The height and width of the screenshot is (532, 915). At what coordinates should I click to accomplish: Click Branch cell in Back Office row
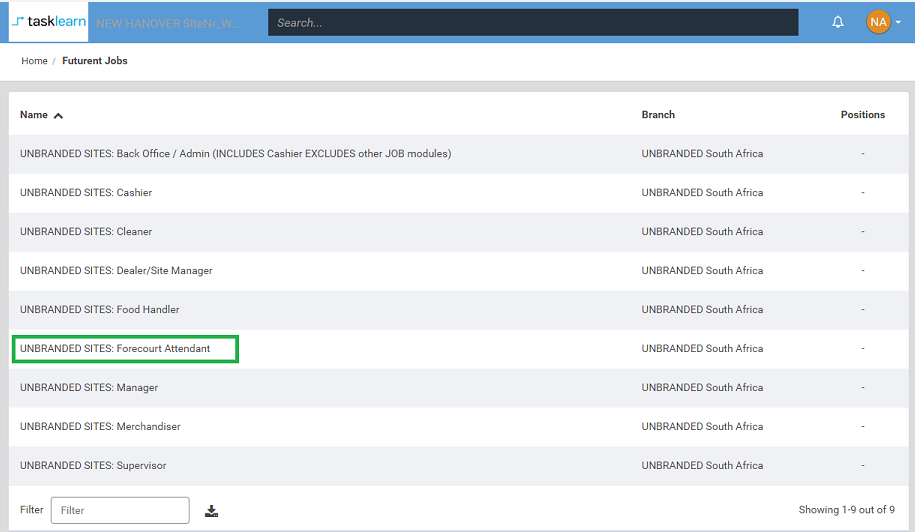pyautogui.click(x=702, y=153)
